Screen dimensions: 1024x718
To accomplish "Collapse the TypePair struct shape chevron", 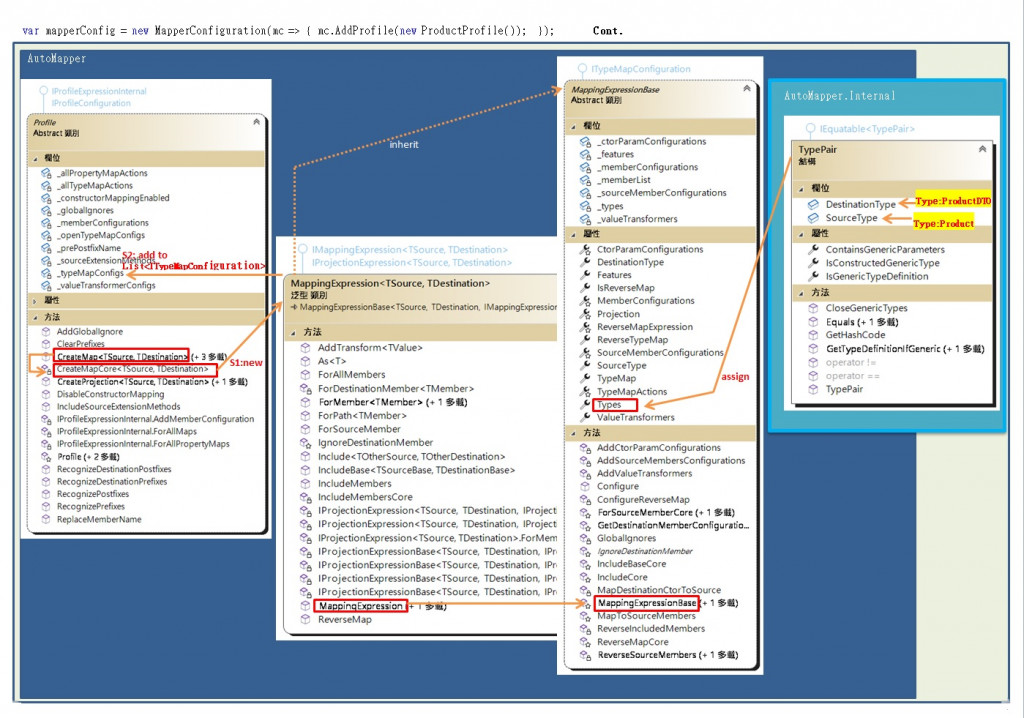I will (982, 149).
